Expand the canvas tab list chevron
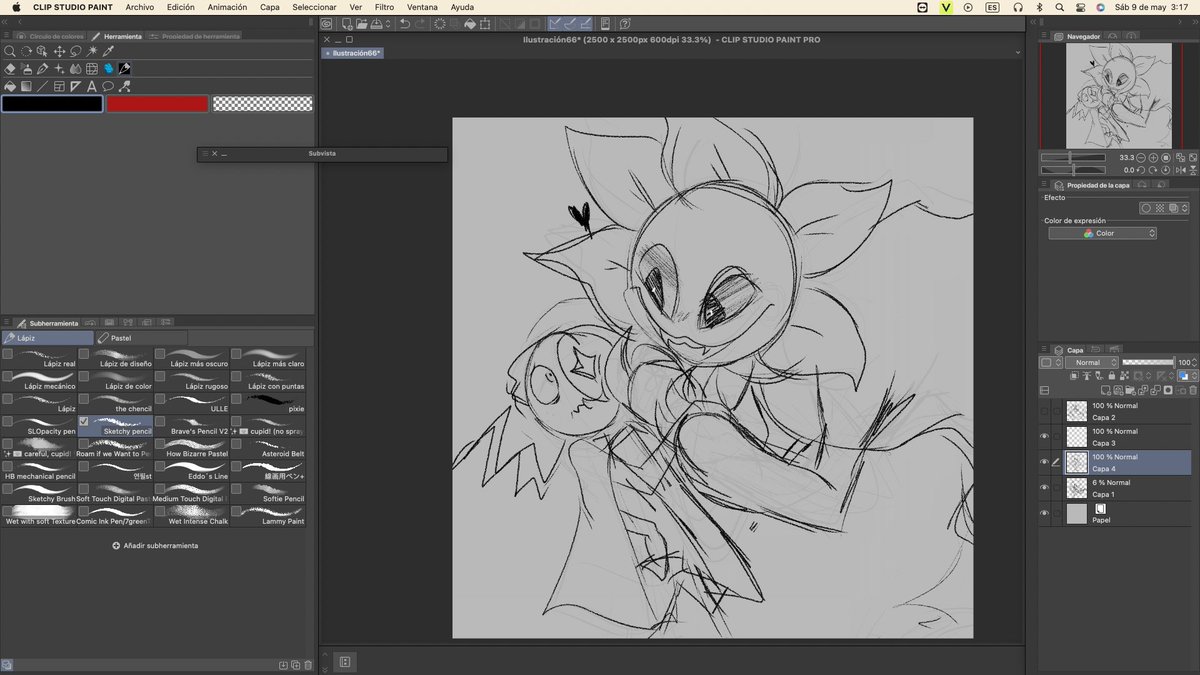Screen dimensions: 1200x675 point(1018,52)
